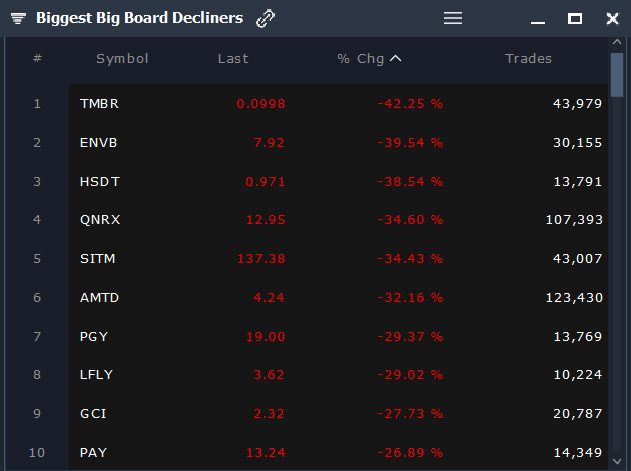Image resolution: width=631 pixels, height=471 pixels.
Task: Select the LFLY row
Action: coord(338,375)
